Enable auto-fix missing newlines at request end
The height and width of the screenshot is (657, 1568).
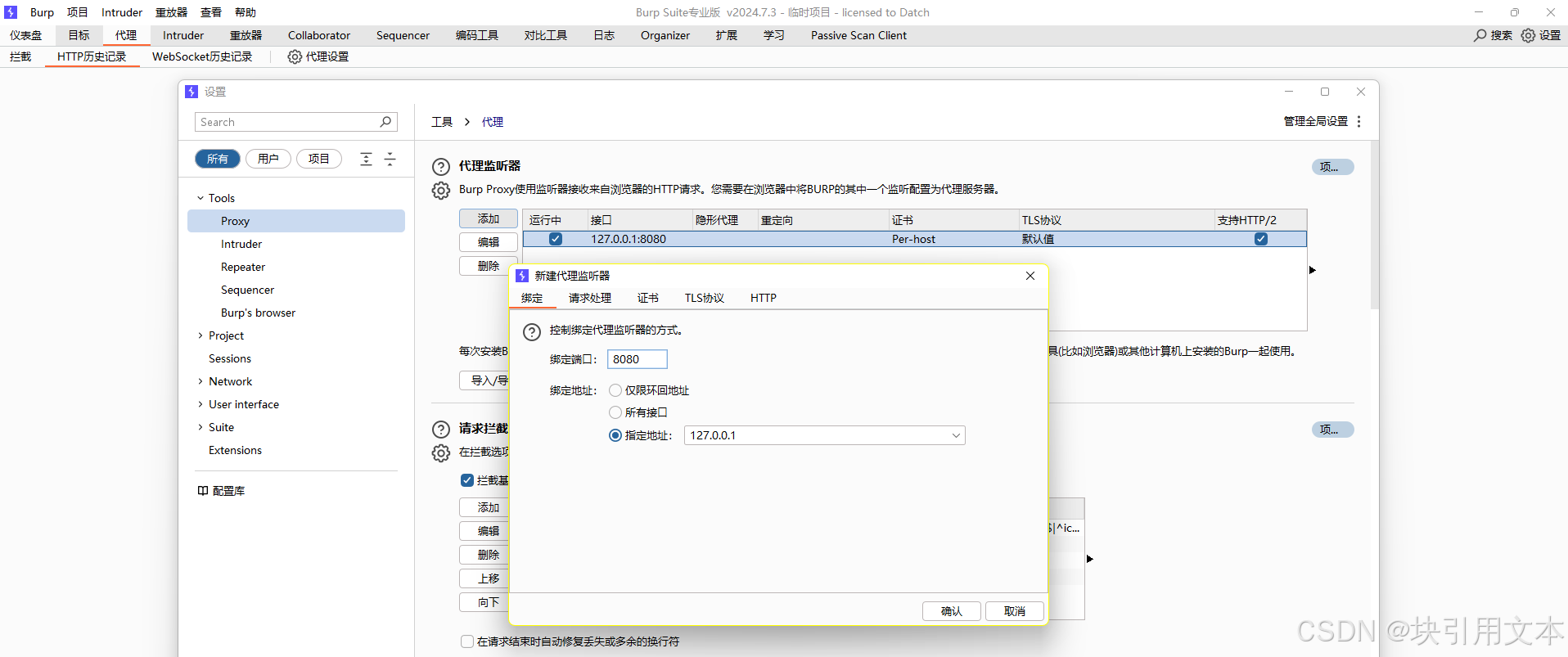(467, 641)
